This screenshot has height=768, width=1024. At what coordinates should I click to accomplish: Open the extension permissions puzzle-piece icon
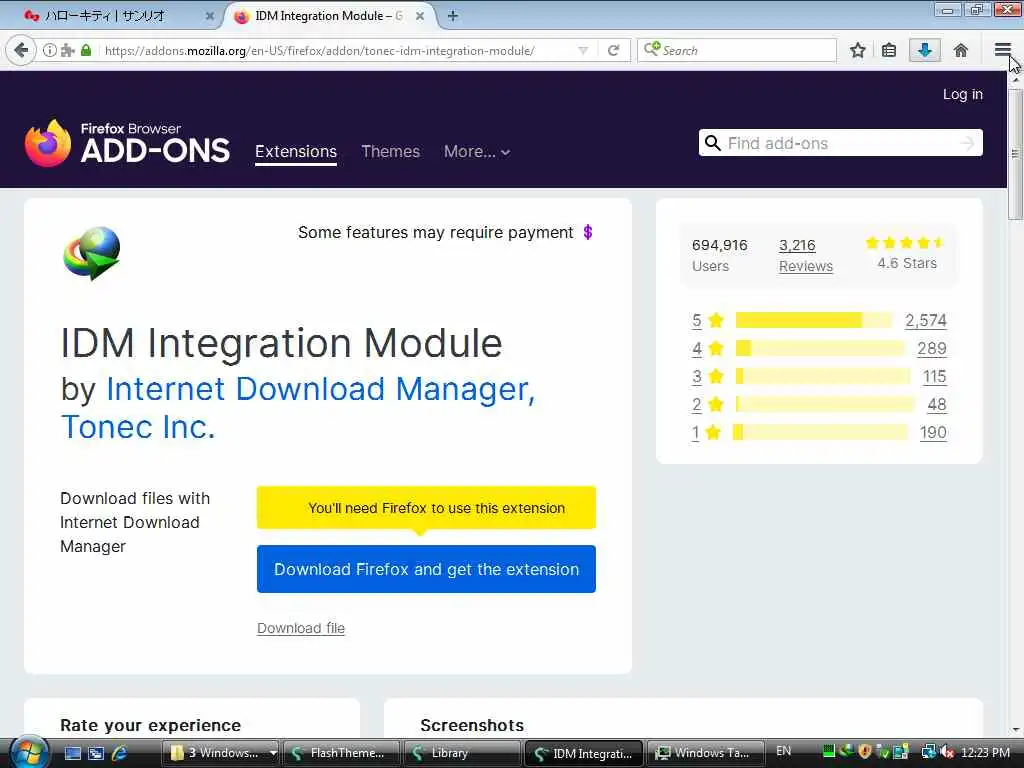[x=67, y=50]
